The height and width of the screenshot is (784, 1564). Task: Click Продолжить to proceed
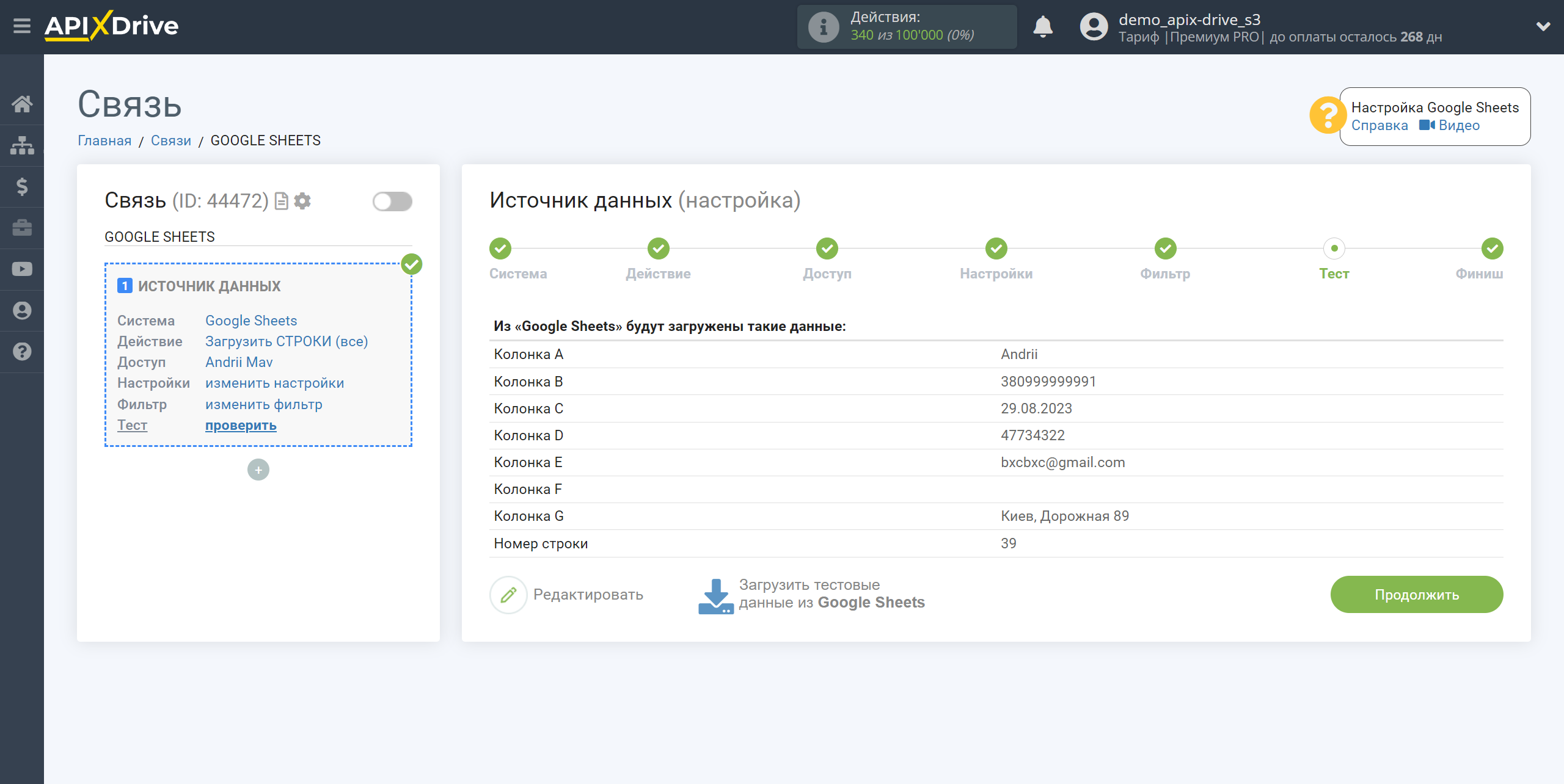(1417, 593)
